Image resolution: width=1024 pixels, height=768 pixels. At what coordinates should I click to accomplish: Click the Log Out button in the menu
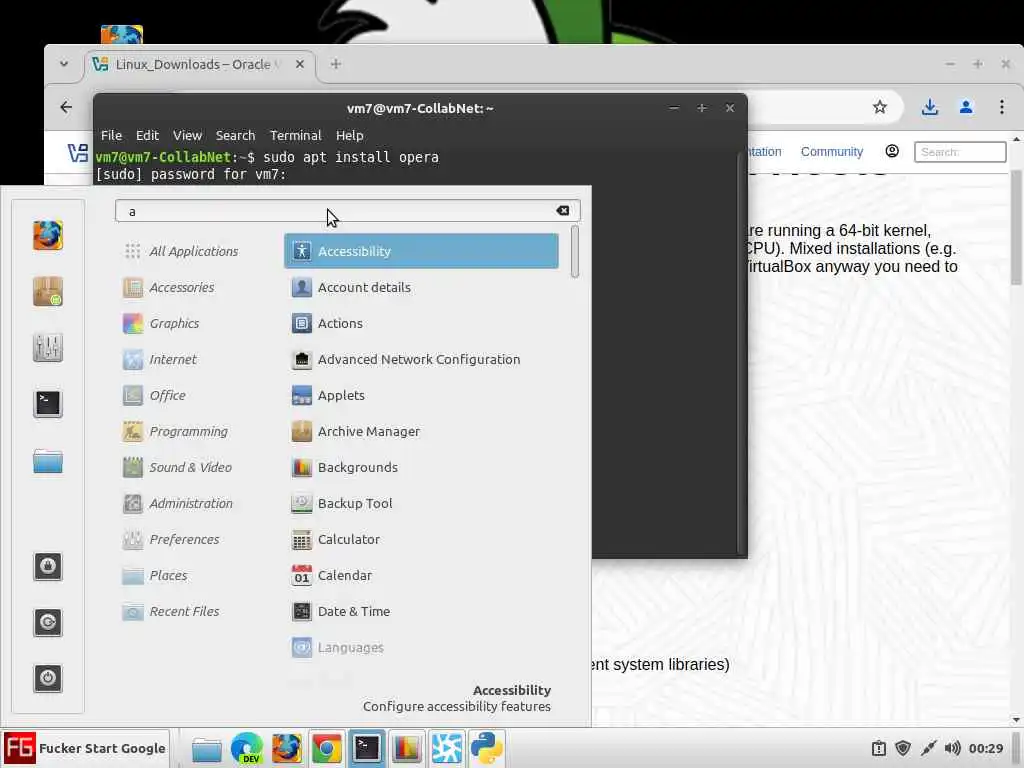point(48,622)
